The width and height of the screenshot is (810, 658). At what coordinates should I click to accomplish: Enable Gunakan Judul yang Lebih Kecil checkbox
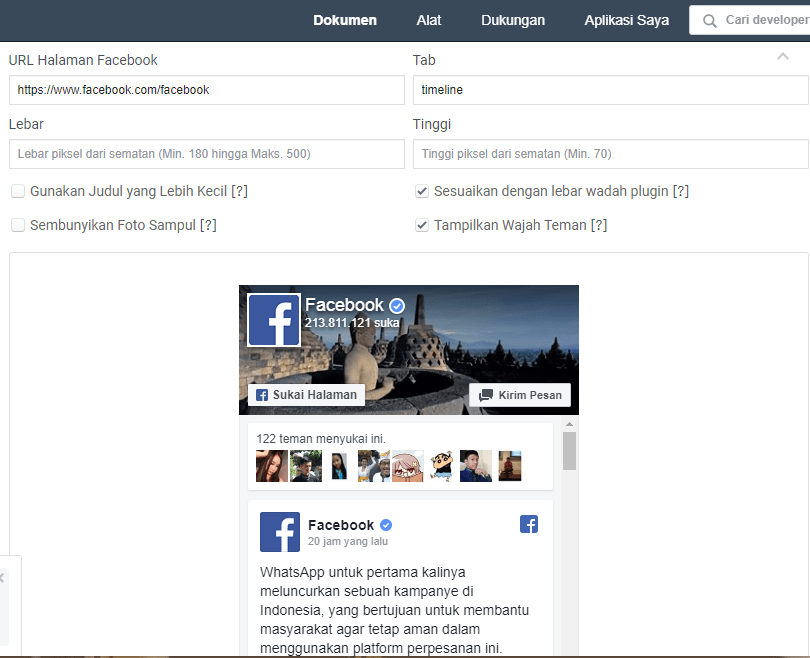pyautogui.click(x=18, y=191)
